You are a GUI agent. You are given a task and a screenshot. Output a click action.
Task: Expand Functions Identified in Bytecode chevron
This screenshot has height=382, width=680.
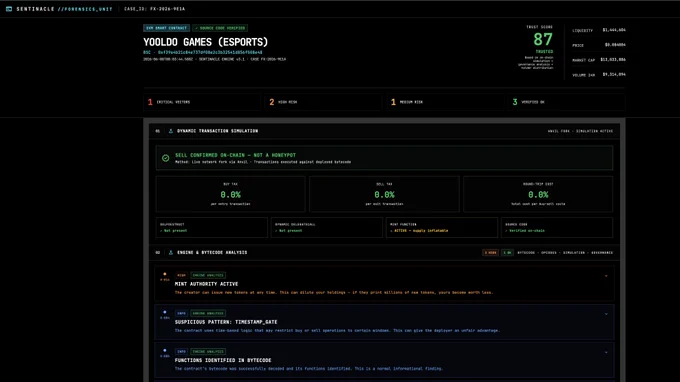pos(606,352)
